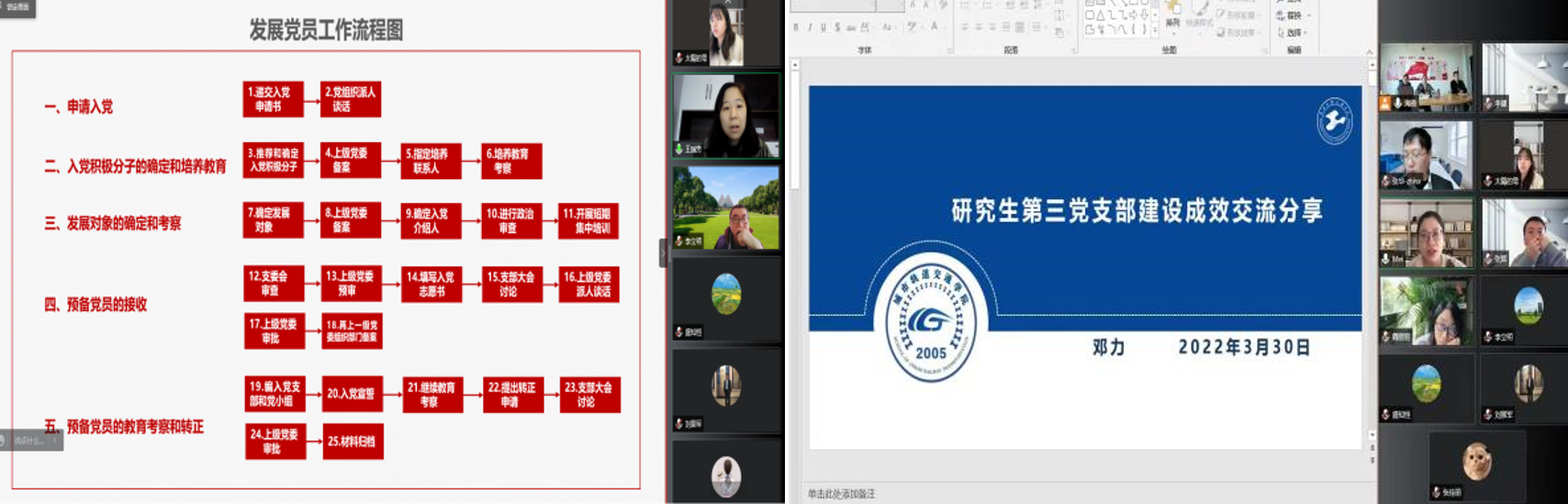Viewport: 1568px width, 504px height.
Task: Click the slide vertical scrollbar down arrow
Action: 1372,435
